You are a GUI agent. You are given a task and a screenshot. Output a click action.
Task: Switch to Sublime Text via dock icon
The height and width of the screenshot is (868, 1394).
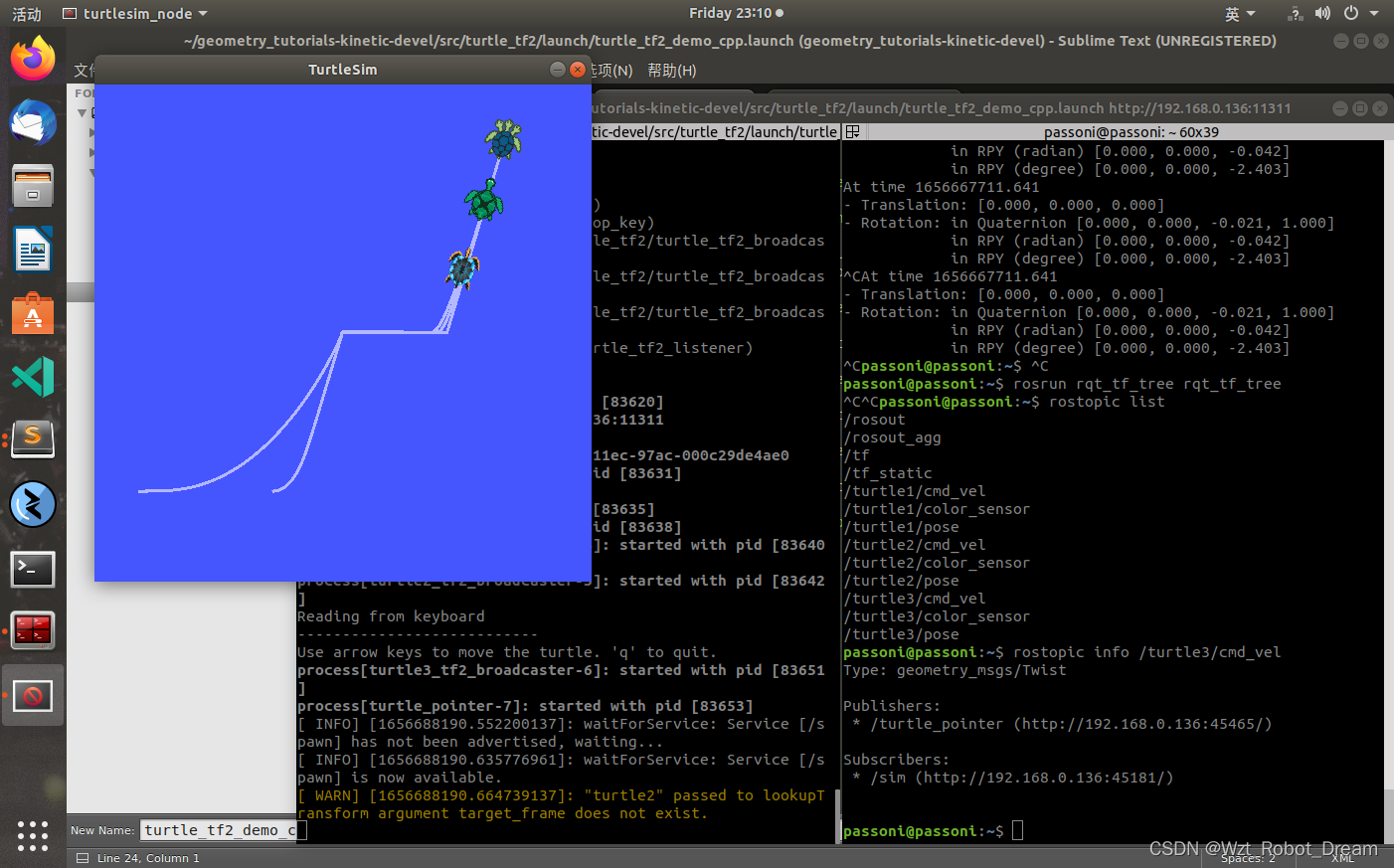coord(33,439)
